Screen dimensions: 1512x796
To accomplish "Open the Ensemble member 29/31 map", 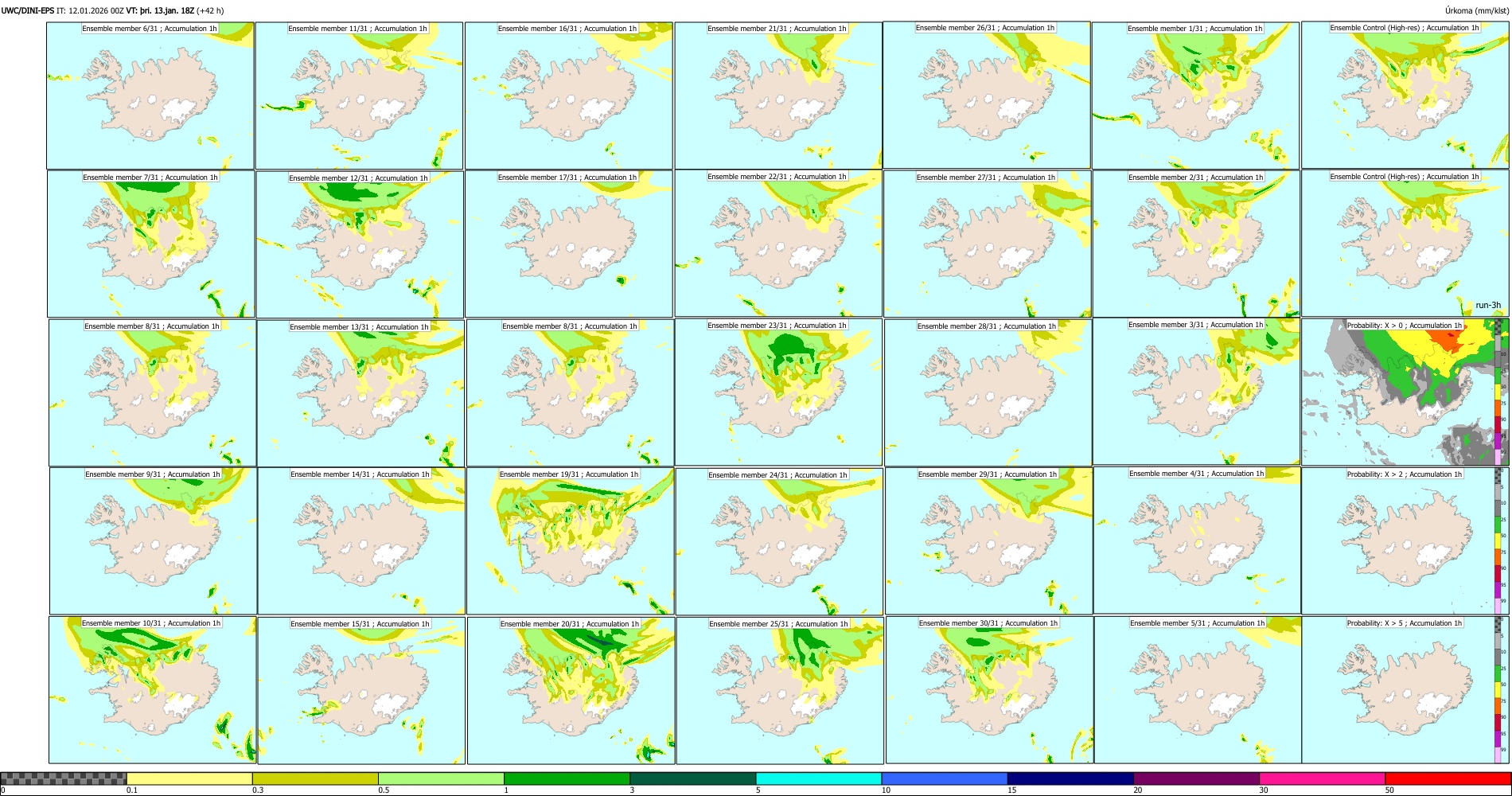I will coord(989,541).
